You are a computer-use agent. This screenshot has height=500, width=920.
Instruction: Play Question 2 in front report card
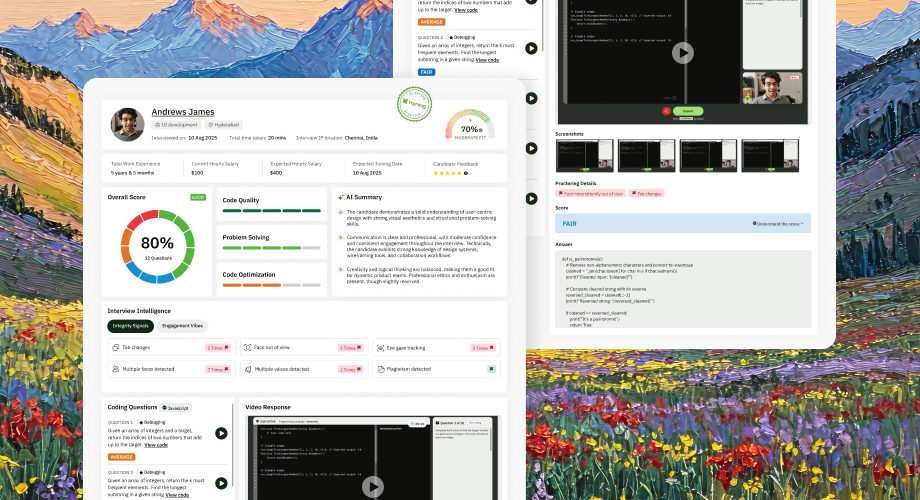point(221,483)
